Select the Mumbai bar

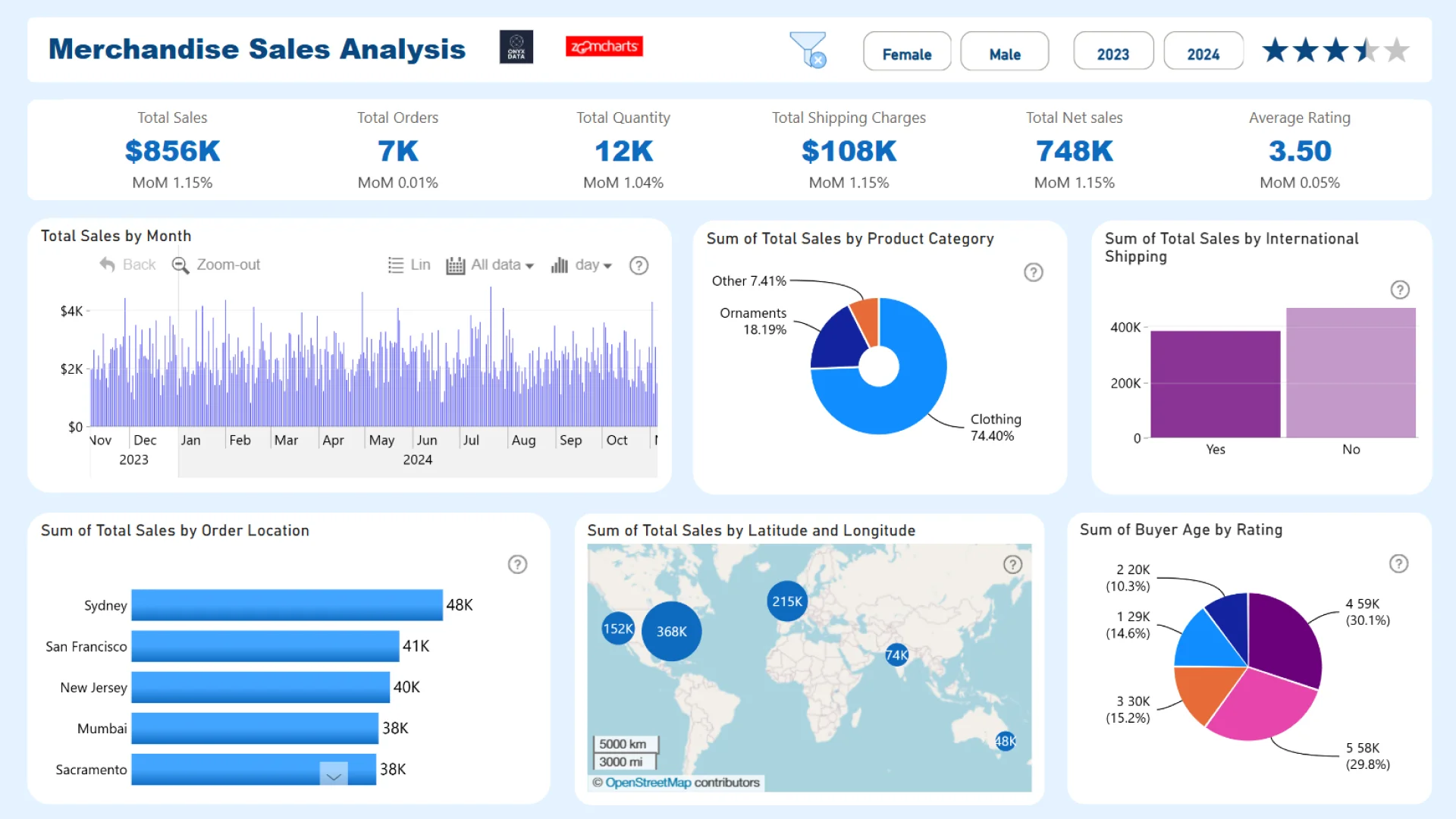click(255, 728)
